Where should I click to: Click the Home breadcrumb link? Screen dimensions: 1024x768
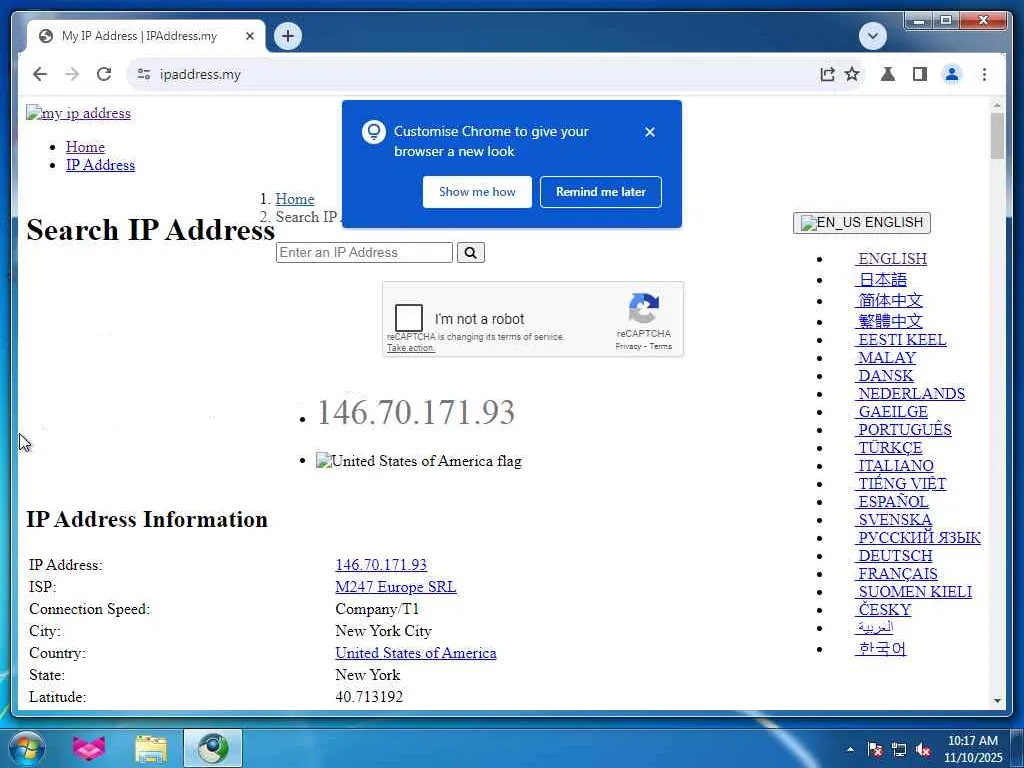click(x=295, y=199)
